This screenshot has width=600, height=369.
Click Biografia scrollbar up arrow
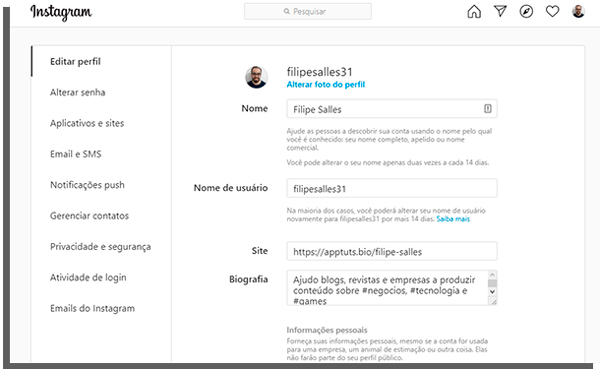coord(492,275)
